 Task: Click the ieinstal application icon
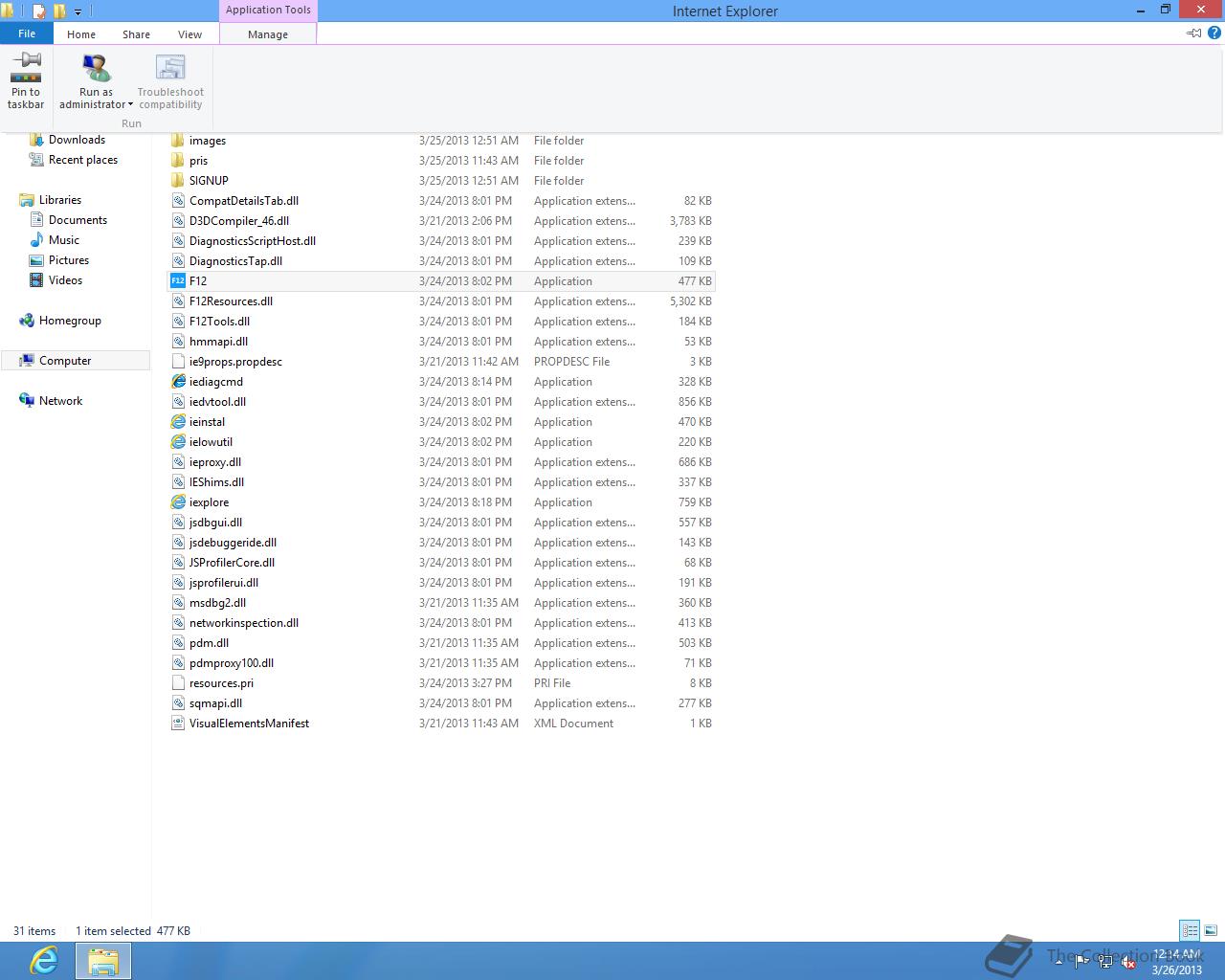(x=178, y=422)
